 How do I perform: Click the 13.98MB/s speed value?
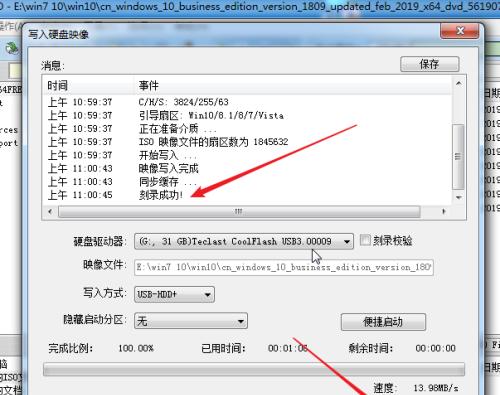point(436,388)
